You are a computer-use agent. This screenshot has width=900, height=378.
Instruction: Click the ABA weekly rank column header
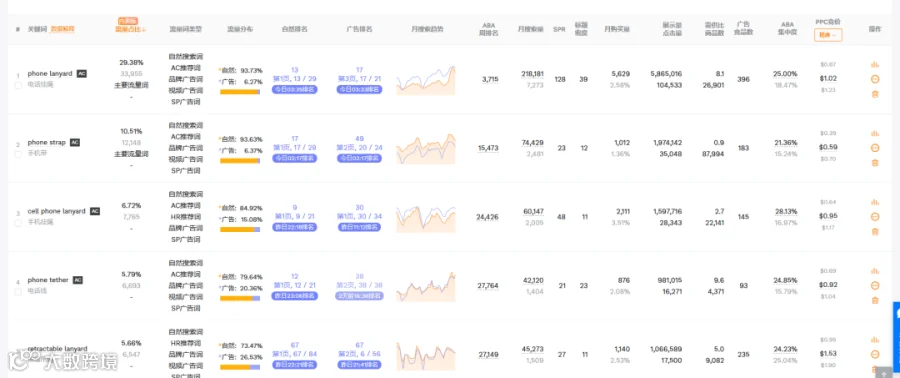click(x=488, y=29)
